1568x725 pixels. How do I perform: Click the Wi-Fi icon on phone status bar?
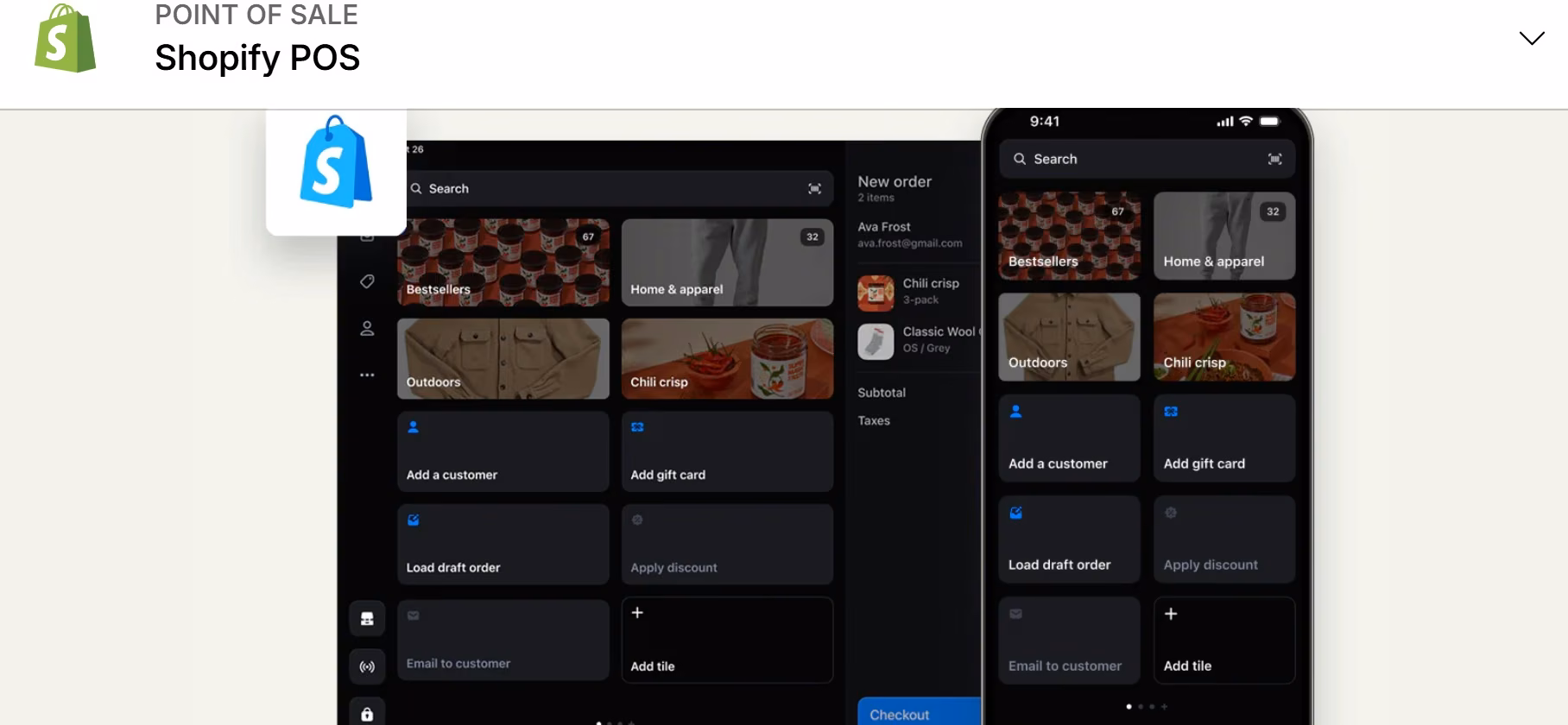(x=1245, y=121)
